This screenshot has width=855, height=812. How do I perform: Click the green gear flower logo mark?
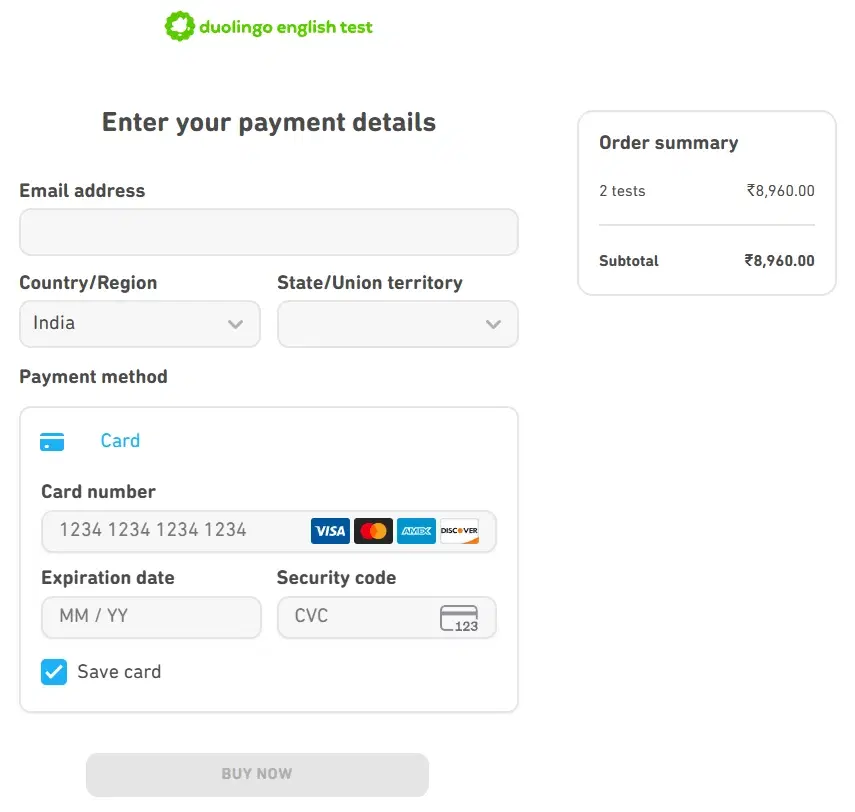179,25
